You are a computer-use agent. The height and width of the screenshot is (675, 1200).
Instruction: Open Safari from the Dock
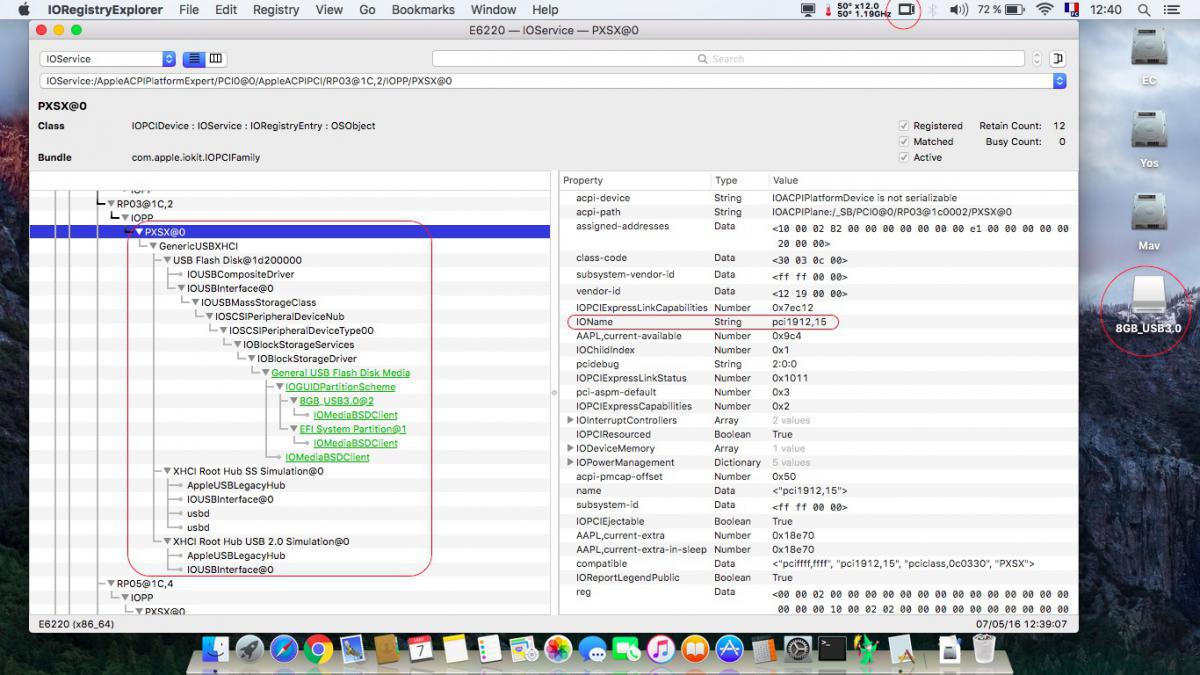284,649
